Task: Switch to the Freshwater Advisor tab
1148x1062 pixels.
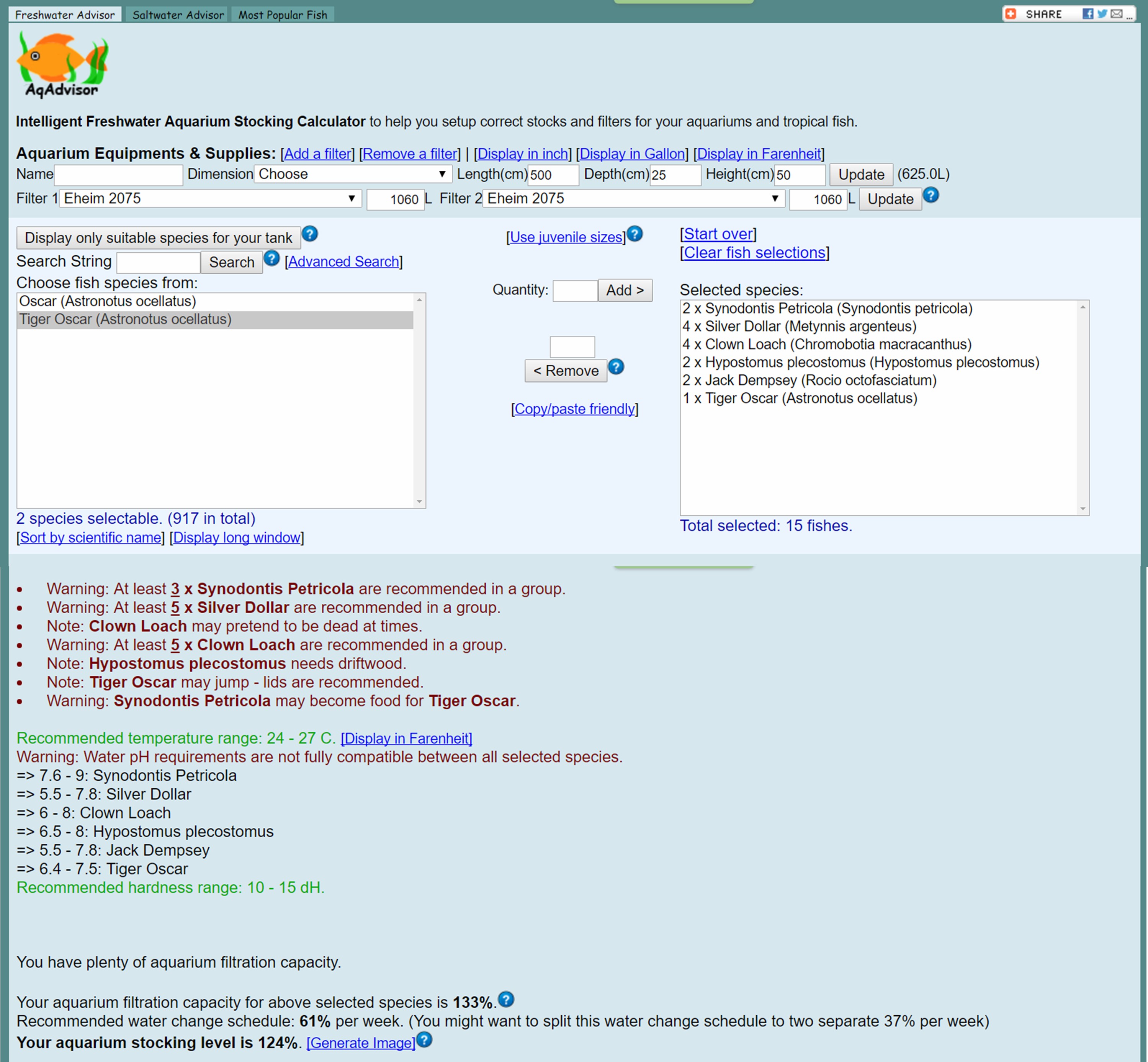Action: (x=65, y=15)
